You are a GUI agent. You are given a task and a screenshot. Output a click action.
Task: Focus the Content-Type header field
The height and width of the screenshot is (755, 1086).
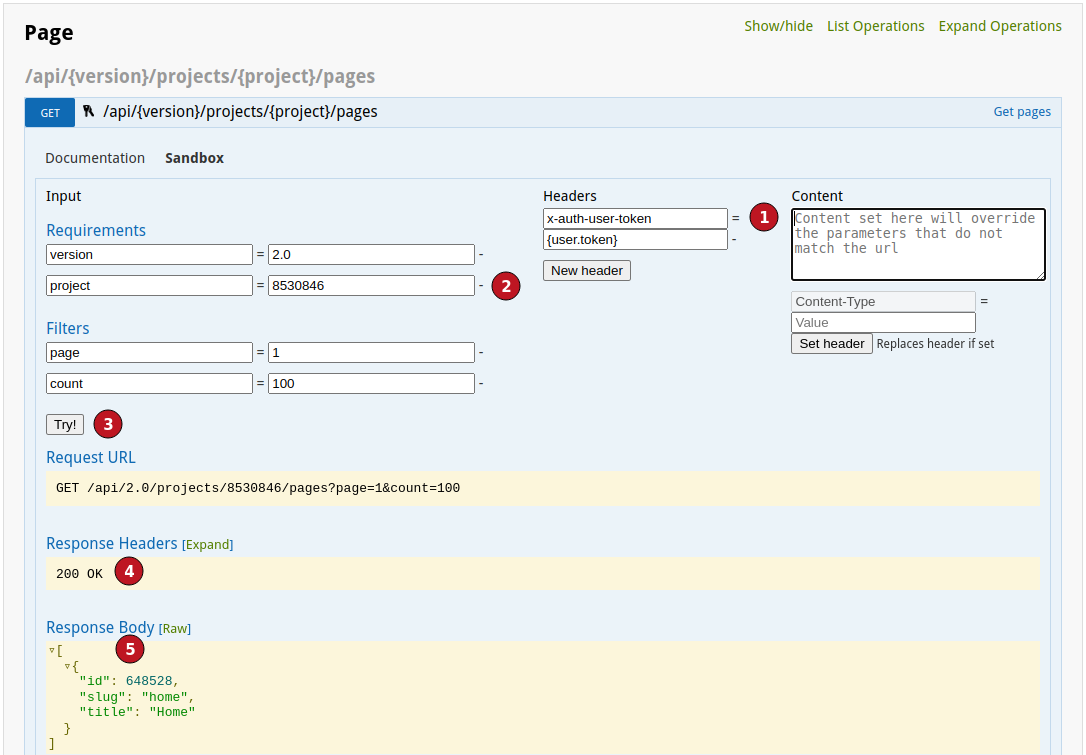click(x=883, y=301)
